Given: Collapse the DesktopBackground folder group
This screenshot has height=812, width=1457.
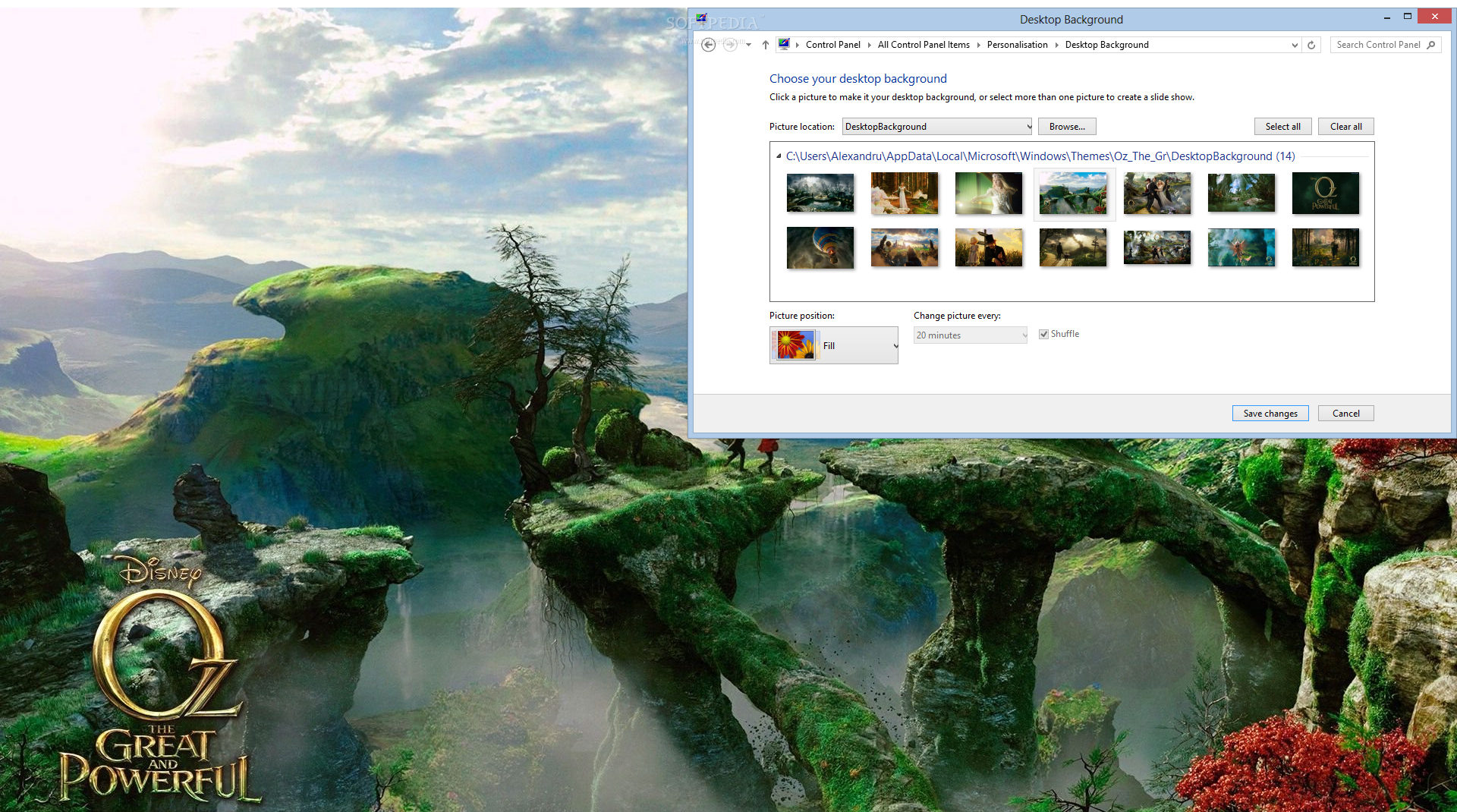Looking at the screenshot, I should [779, 156].
